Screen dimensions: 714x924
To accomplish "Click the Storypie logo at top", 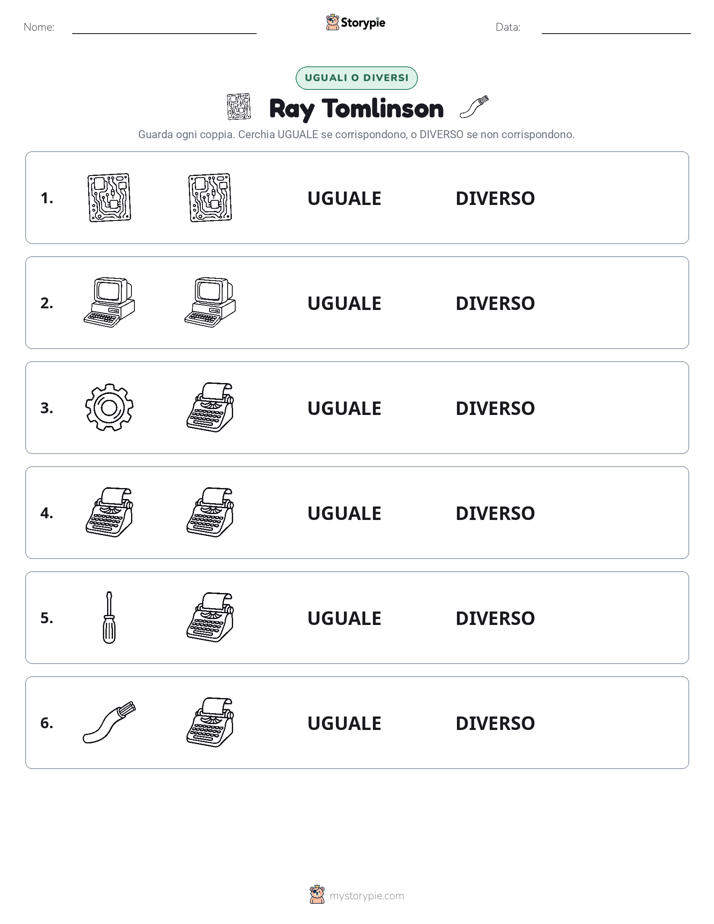I will pos(355,22).
